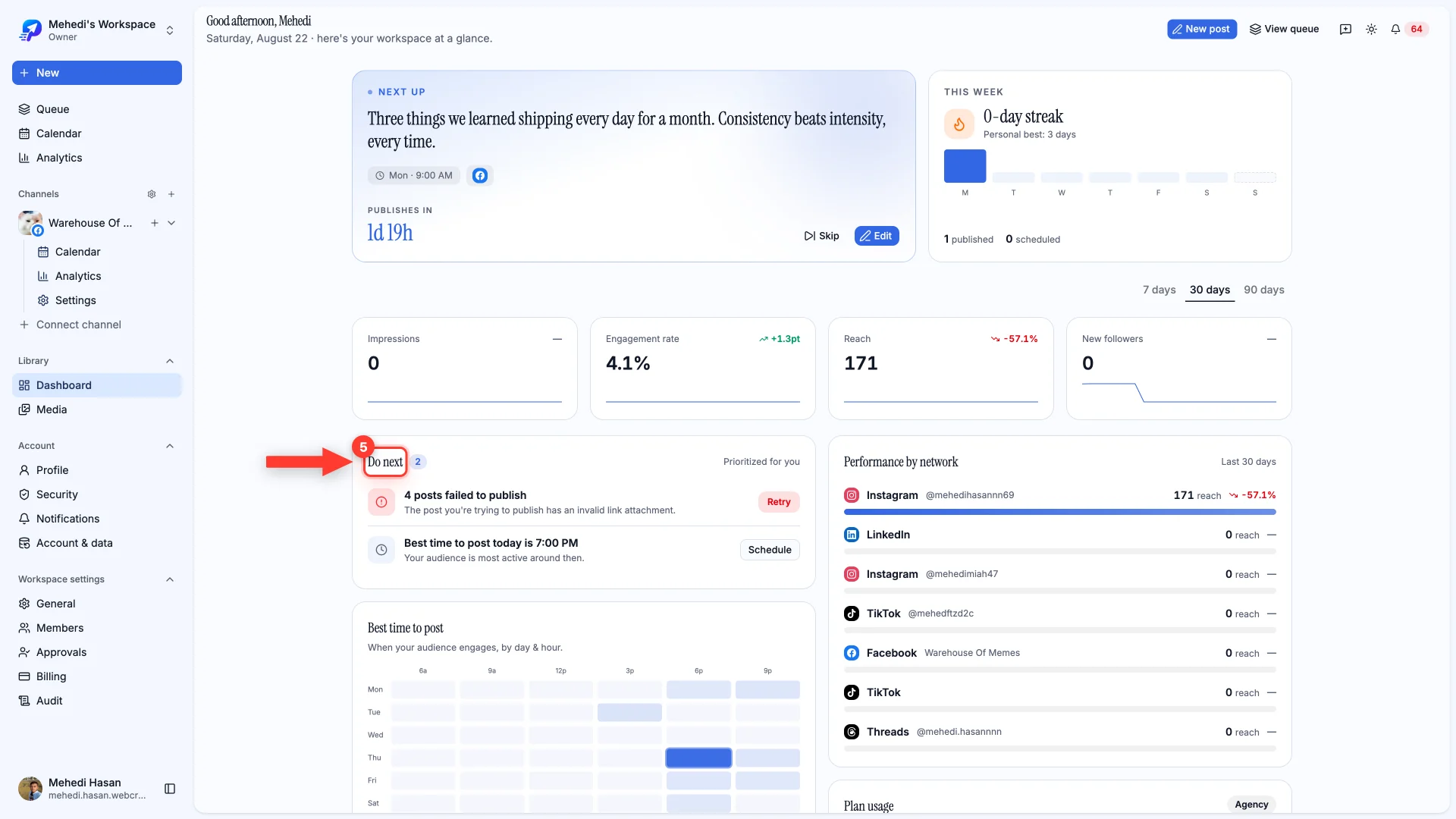Screen dimensions: 1456x819
Task: Open the top-level Analytics sidebar item
Action: point(97,158)
